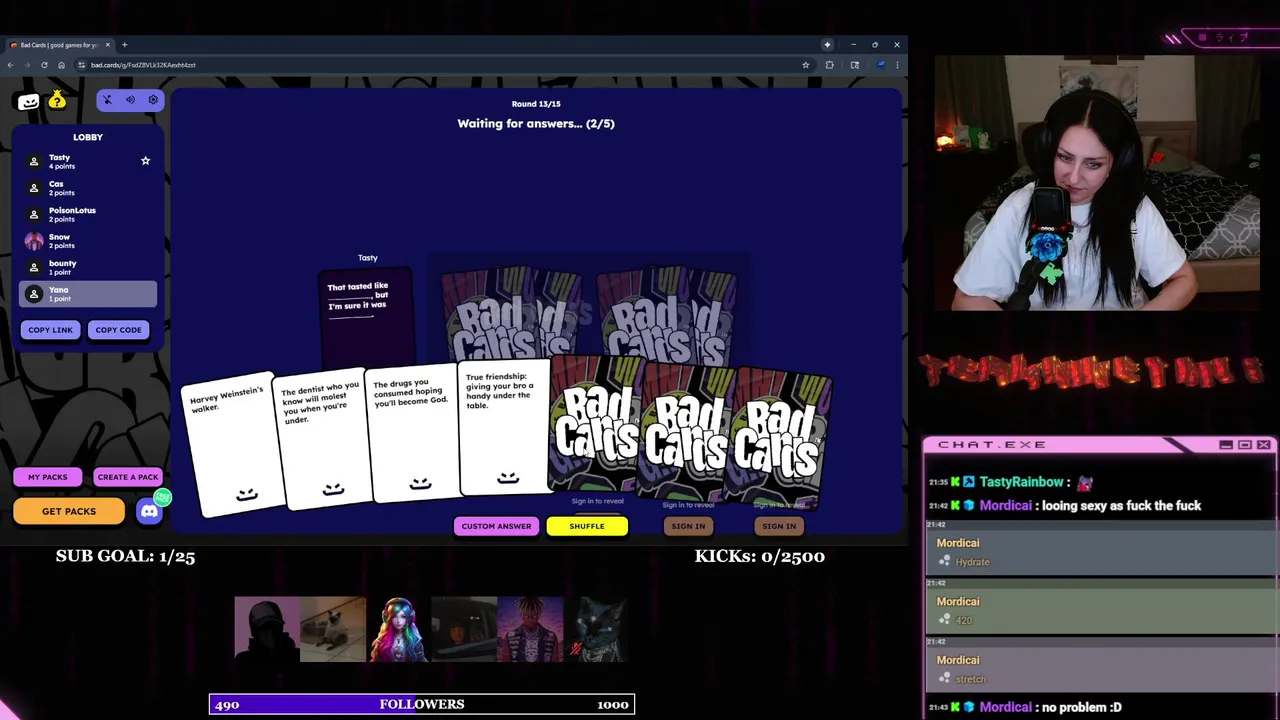
Task: Click Snow's avatar picture in lobby
Action: pos(34,241)
